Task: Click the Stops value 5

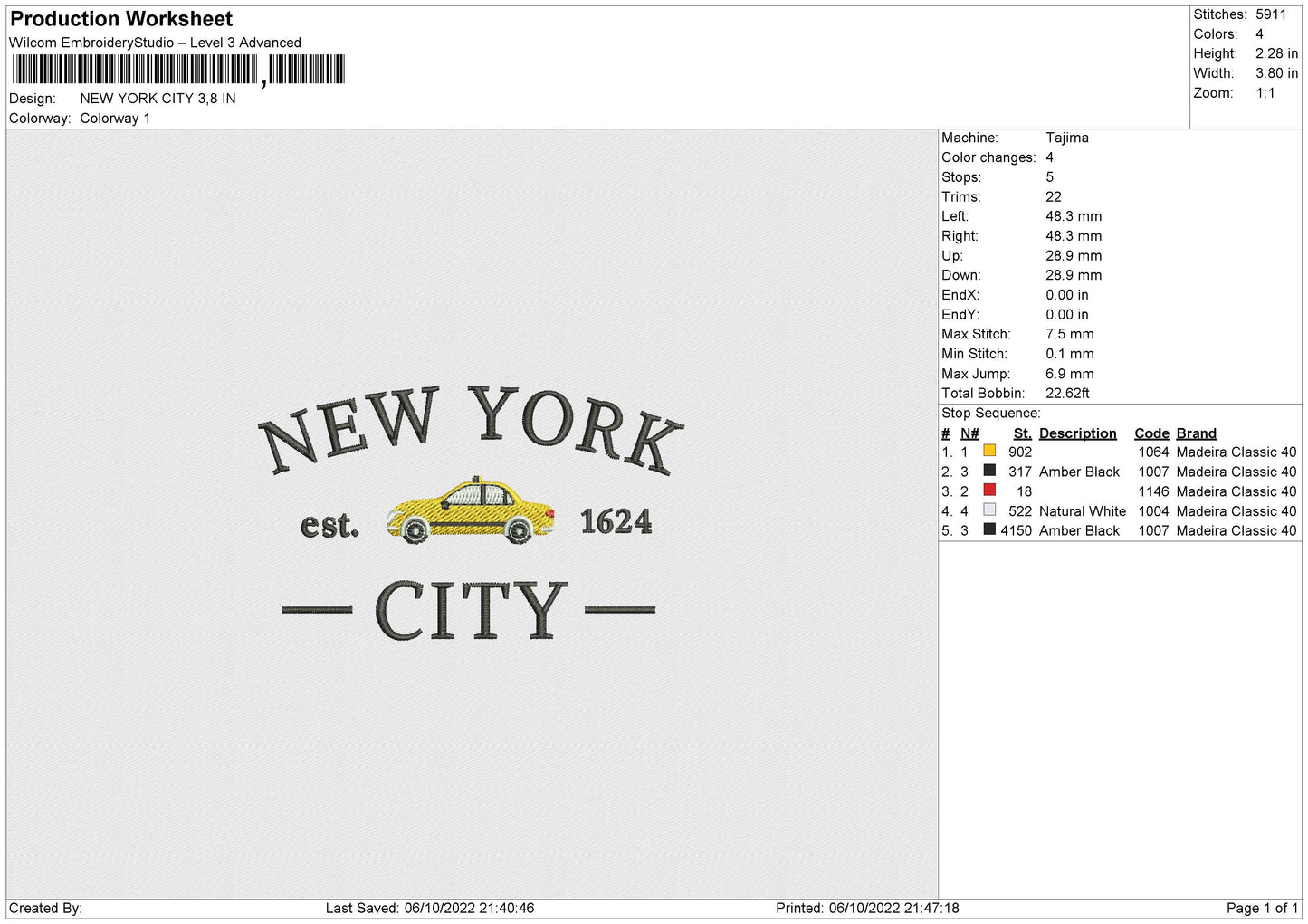Action: point(1050,177)
